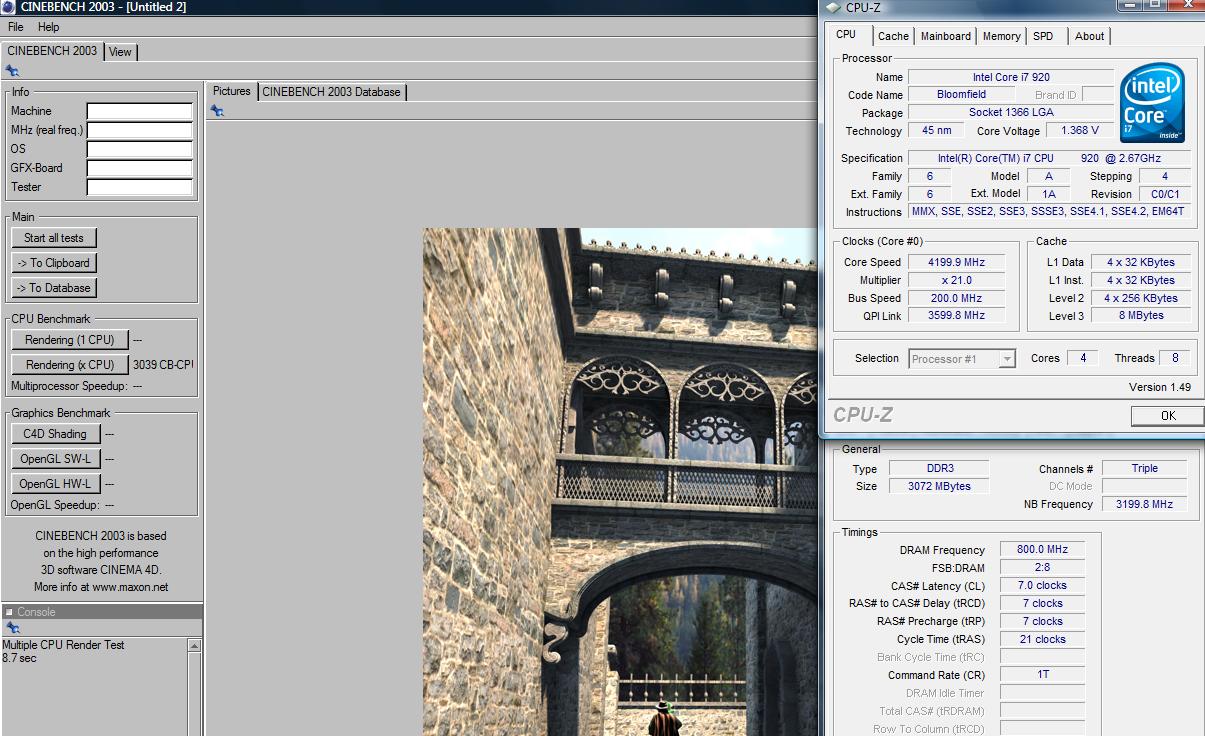Start the OpenGL SW-L test
The image size is (1205, 736).
click(55, 459)
